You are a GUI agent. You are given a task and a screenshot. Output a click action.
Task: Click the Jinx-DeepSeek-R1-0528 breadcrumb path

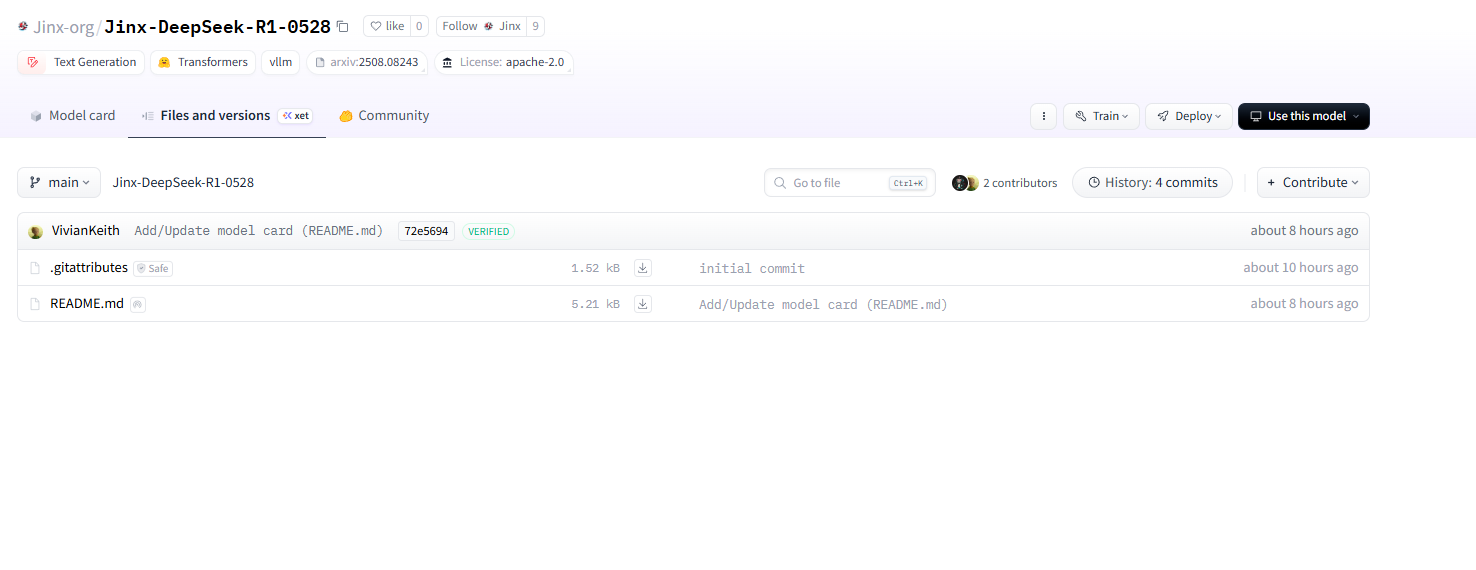183,183
